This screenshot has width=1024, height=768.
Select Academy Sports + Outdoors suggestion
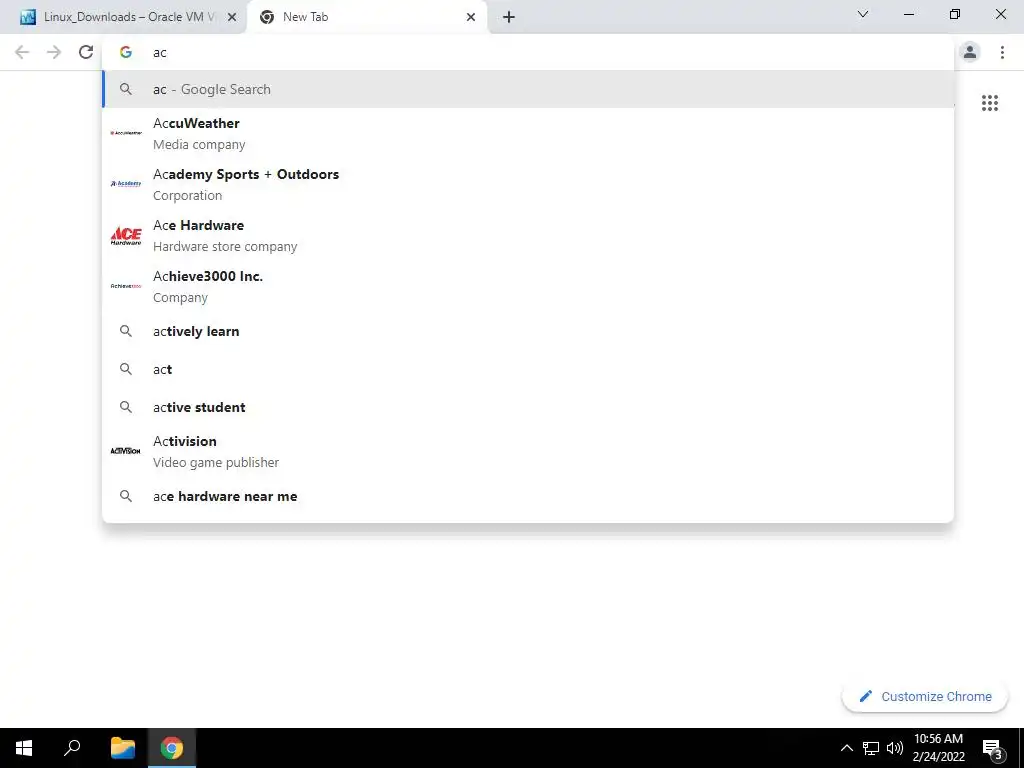528,184
